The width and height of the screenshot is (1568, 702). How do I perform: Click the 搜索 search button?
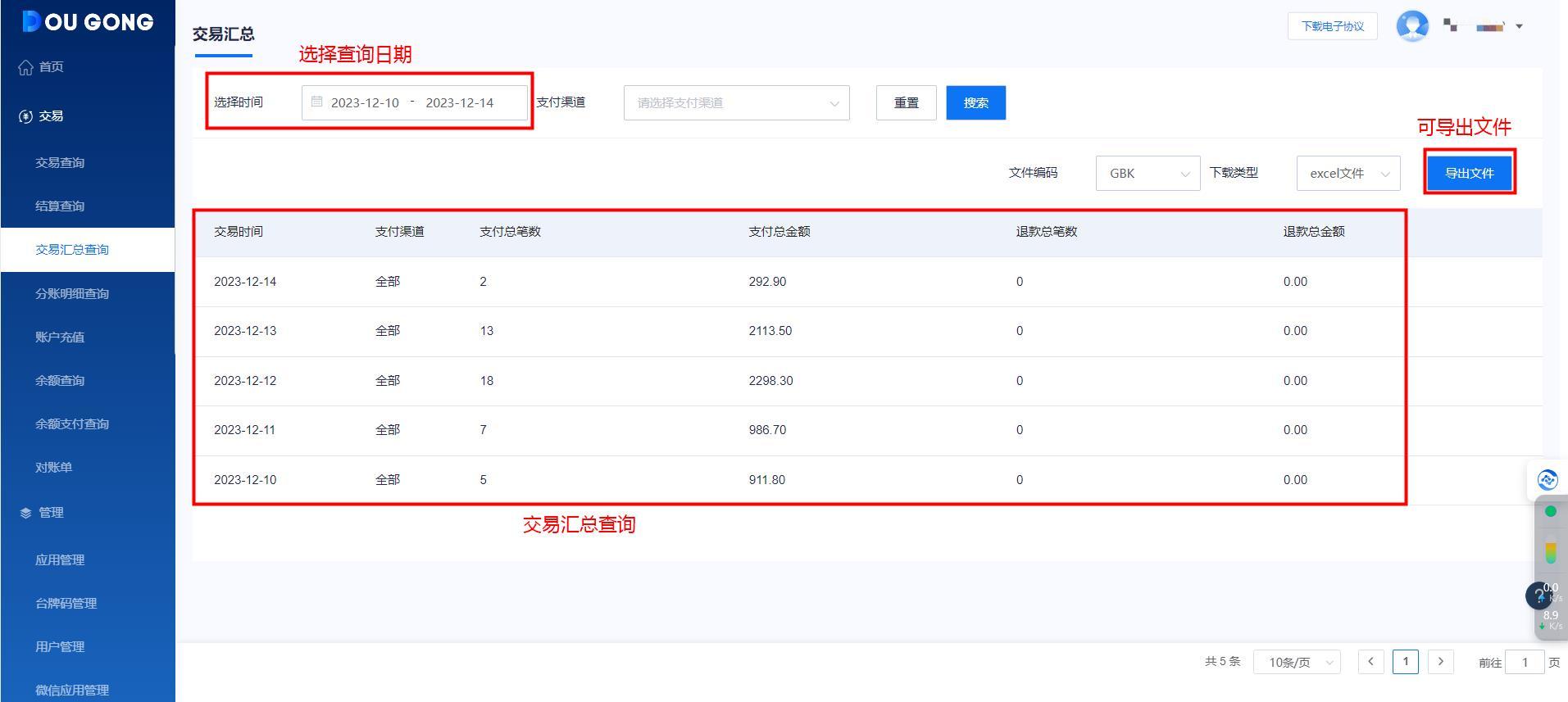(975, 102)
